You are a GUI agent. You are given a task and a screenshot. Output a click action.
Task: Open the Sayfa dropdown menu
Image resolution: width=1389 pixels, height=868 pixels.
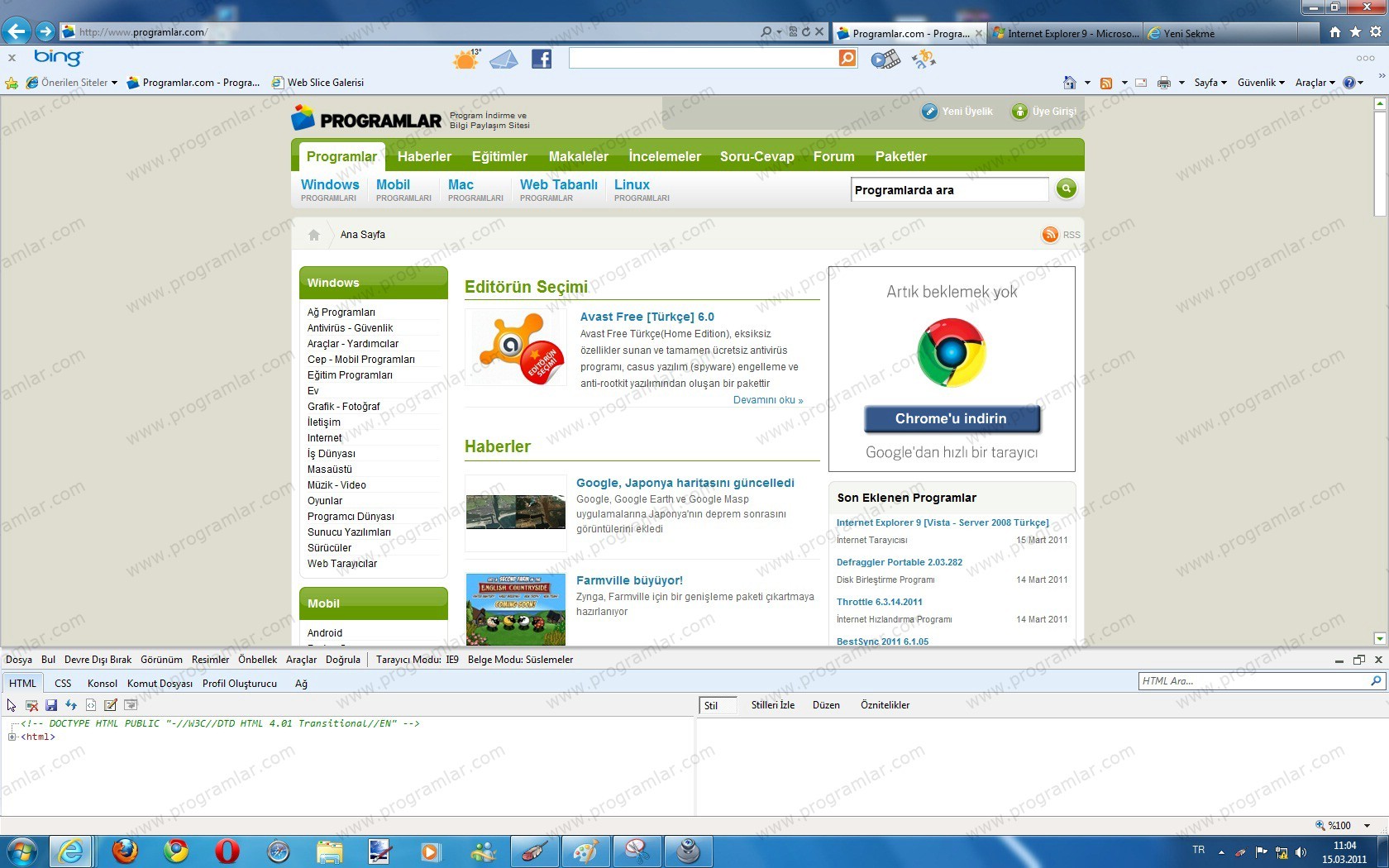point(1210,83)
